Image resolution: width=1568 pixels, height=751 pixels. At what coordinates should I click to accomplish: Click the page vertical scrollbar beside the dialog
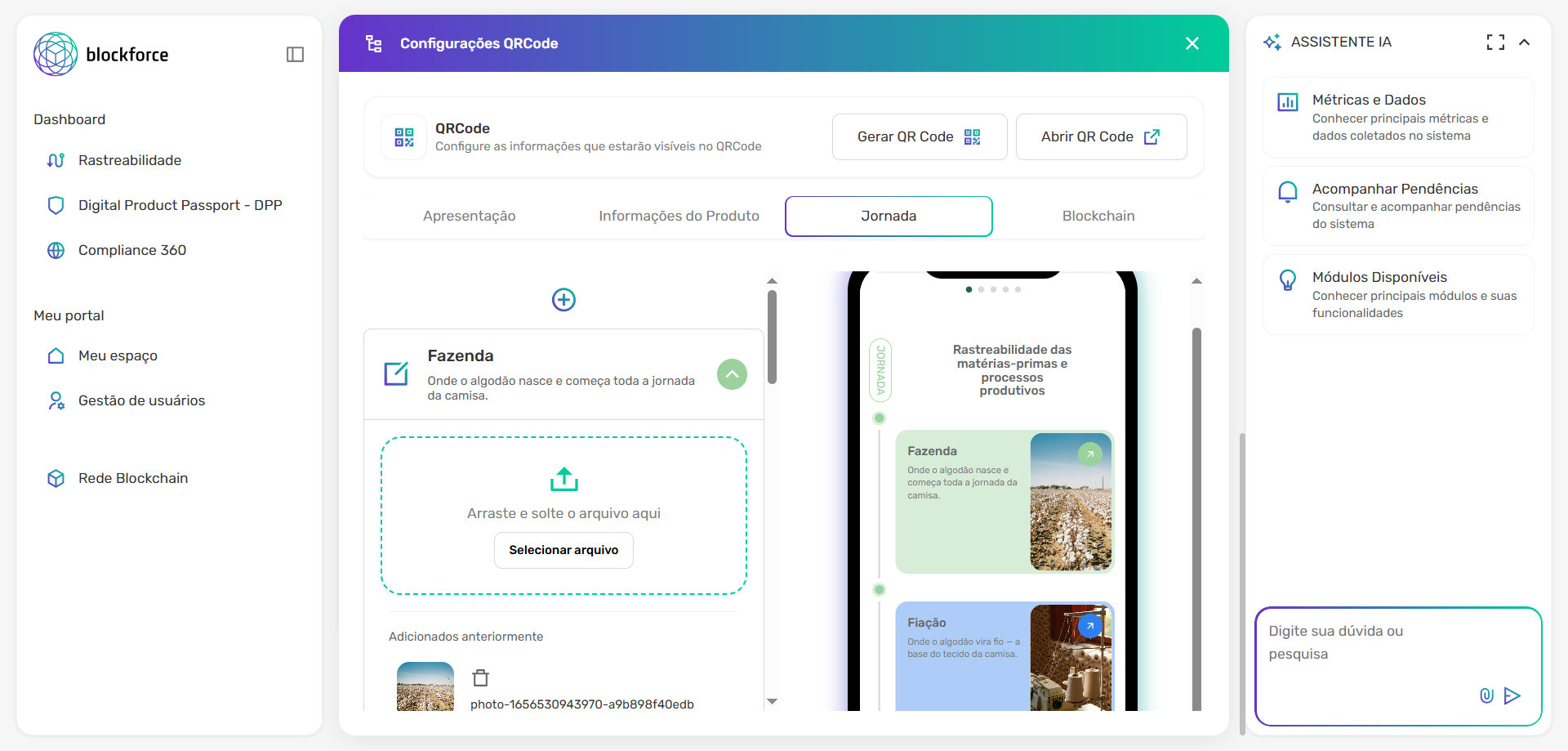click(1243, 584)
